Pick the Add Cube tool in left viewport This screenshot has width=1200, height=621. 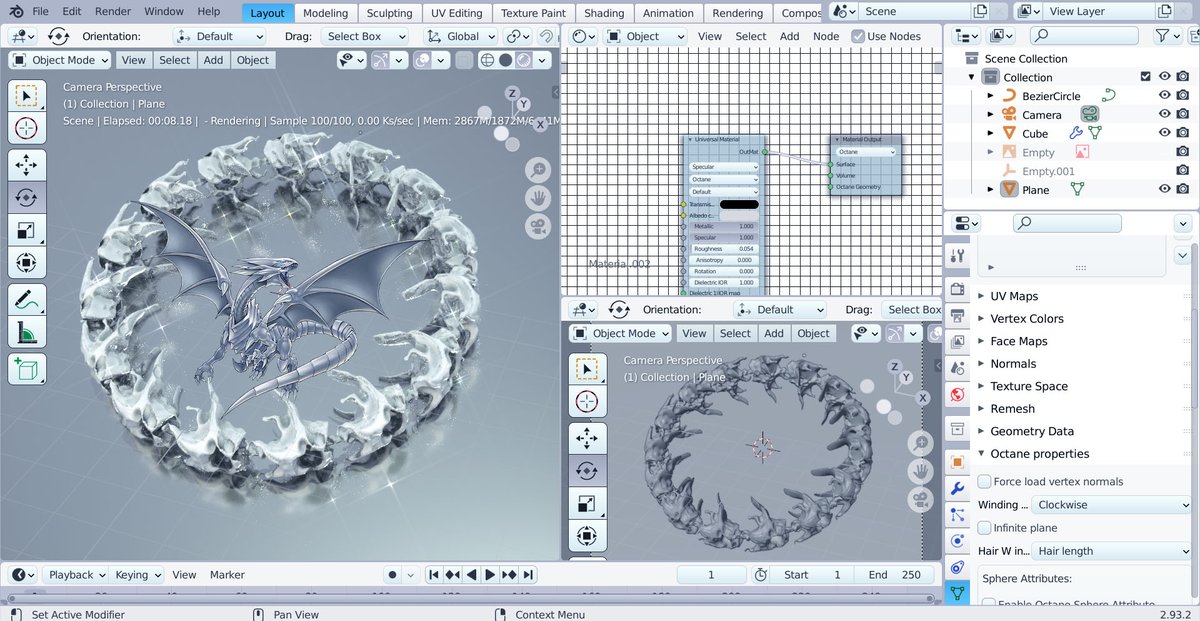tap(27, 368)
